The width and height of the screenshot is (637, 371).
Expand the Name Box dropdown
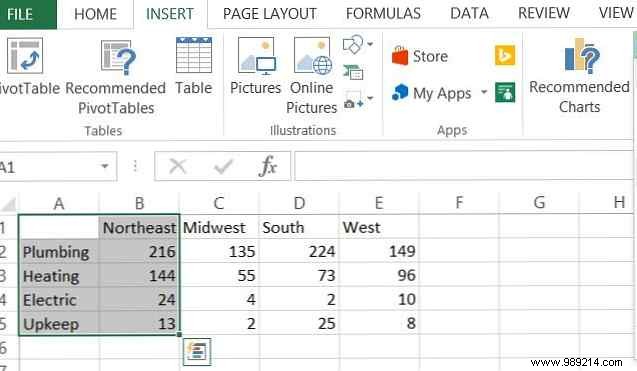105,166
